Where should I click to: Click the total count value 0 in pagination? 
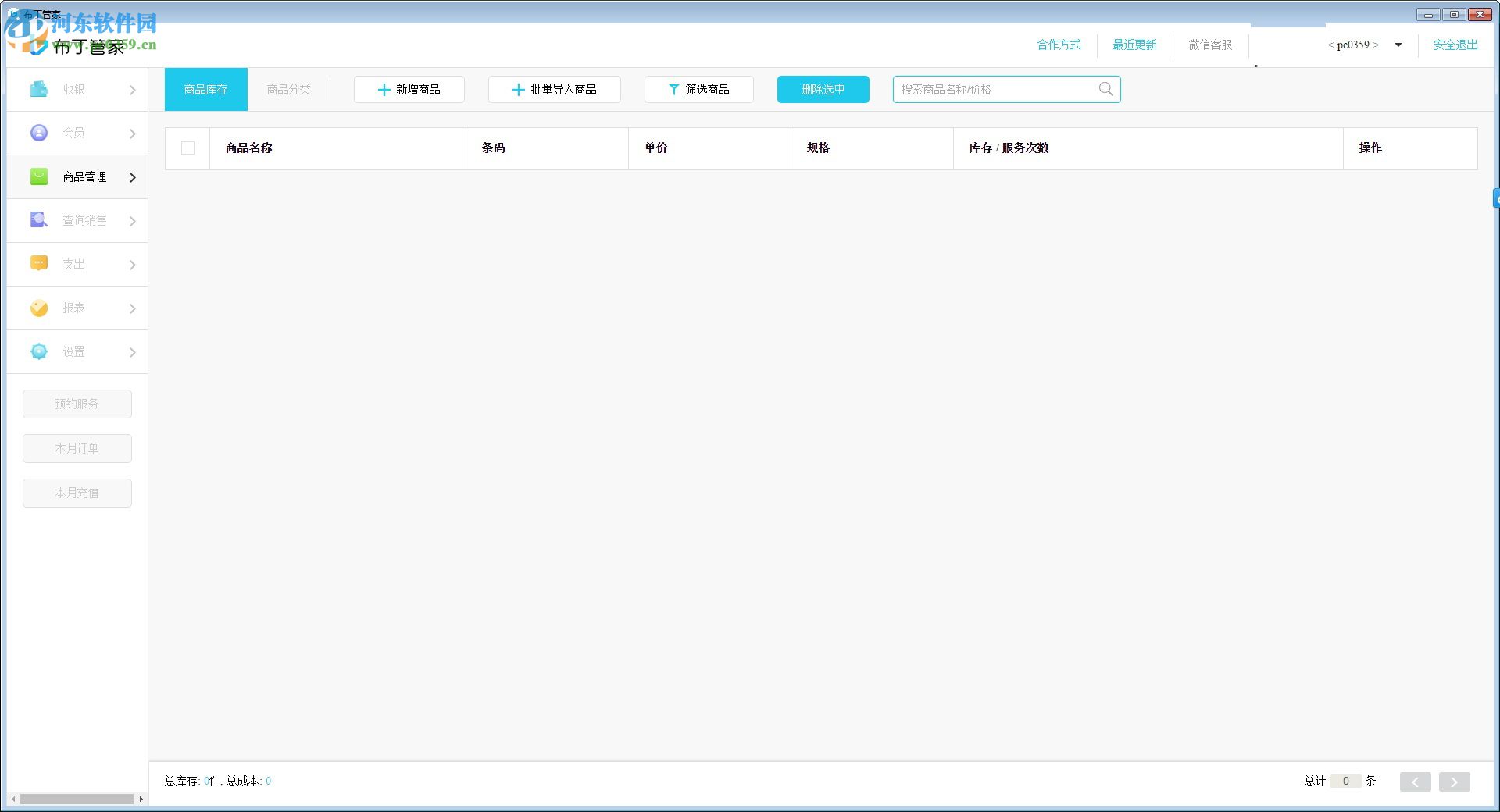pos(1345,781)
